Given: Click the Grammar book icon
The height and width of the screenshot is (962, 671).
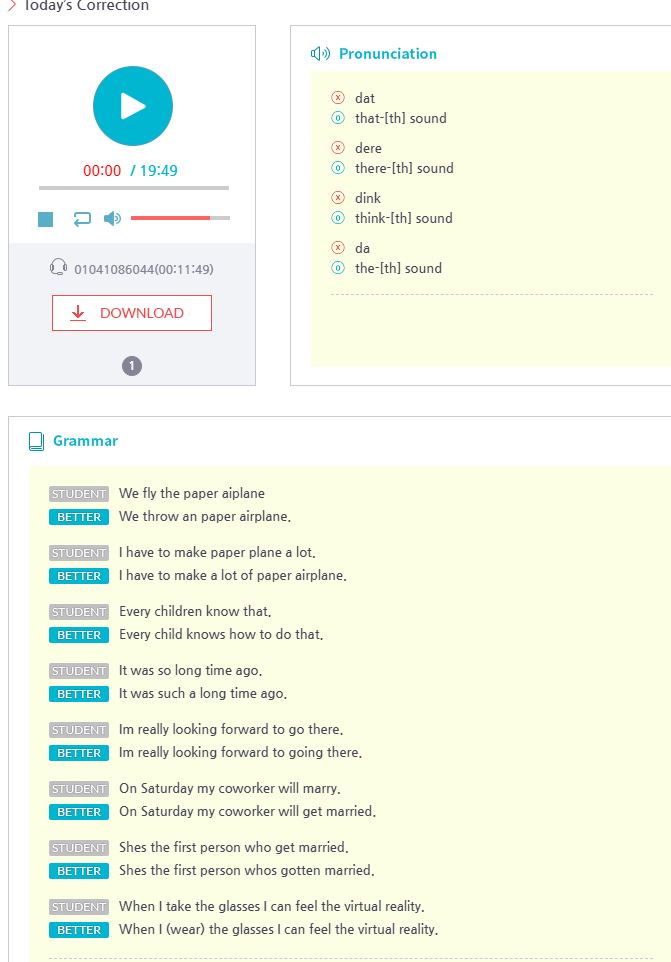Looking at the screenshot, I should [x=36, y=441].
